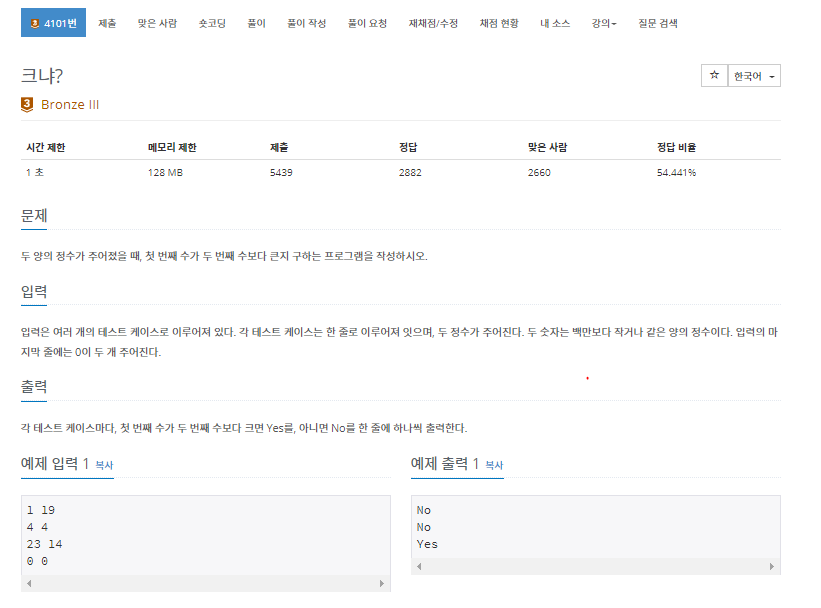Click the sample input scrollbar right arrow

click(382, 583)
